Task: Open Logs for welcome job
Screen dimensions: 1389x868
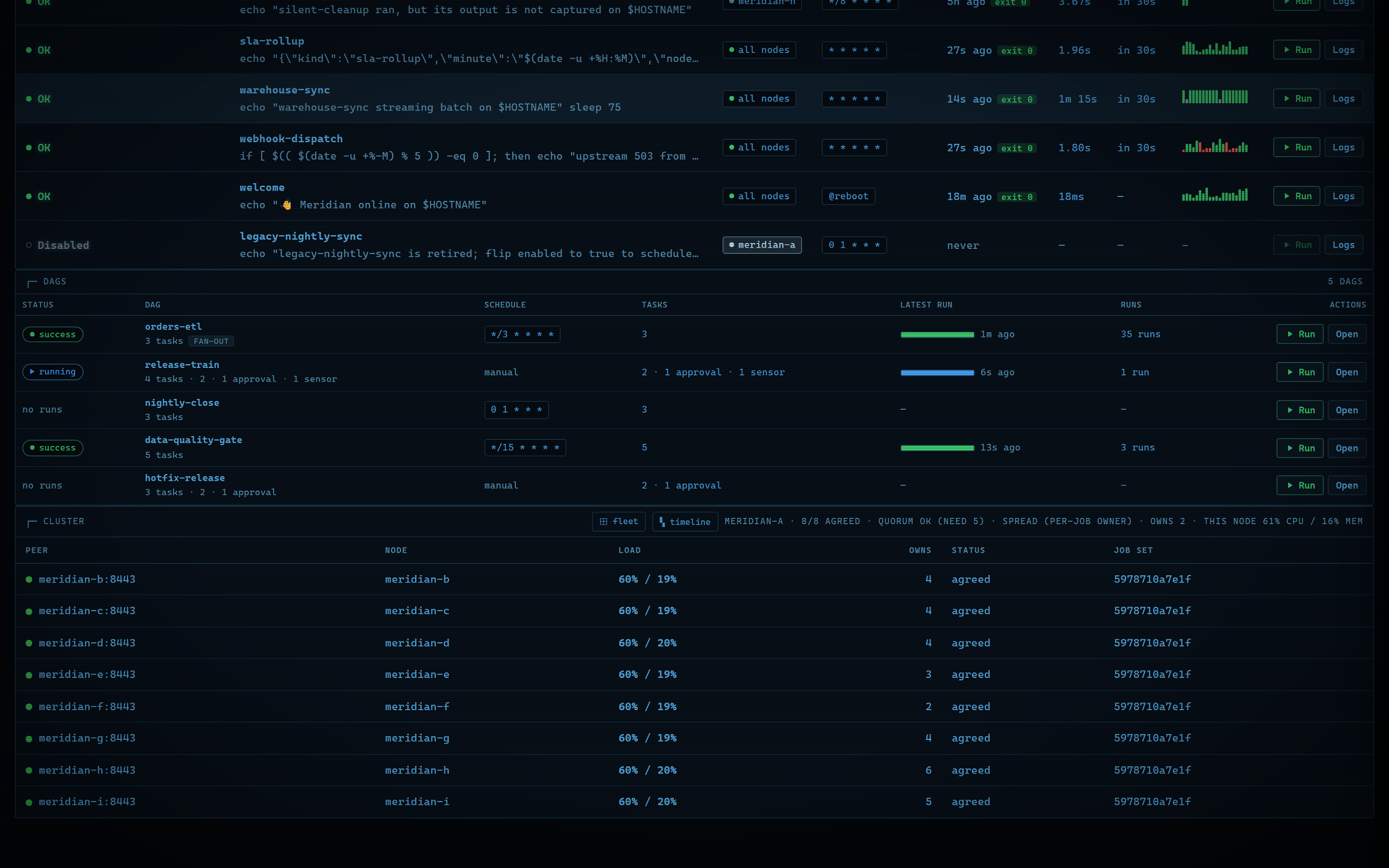Action: pos(1343,196)
